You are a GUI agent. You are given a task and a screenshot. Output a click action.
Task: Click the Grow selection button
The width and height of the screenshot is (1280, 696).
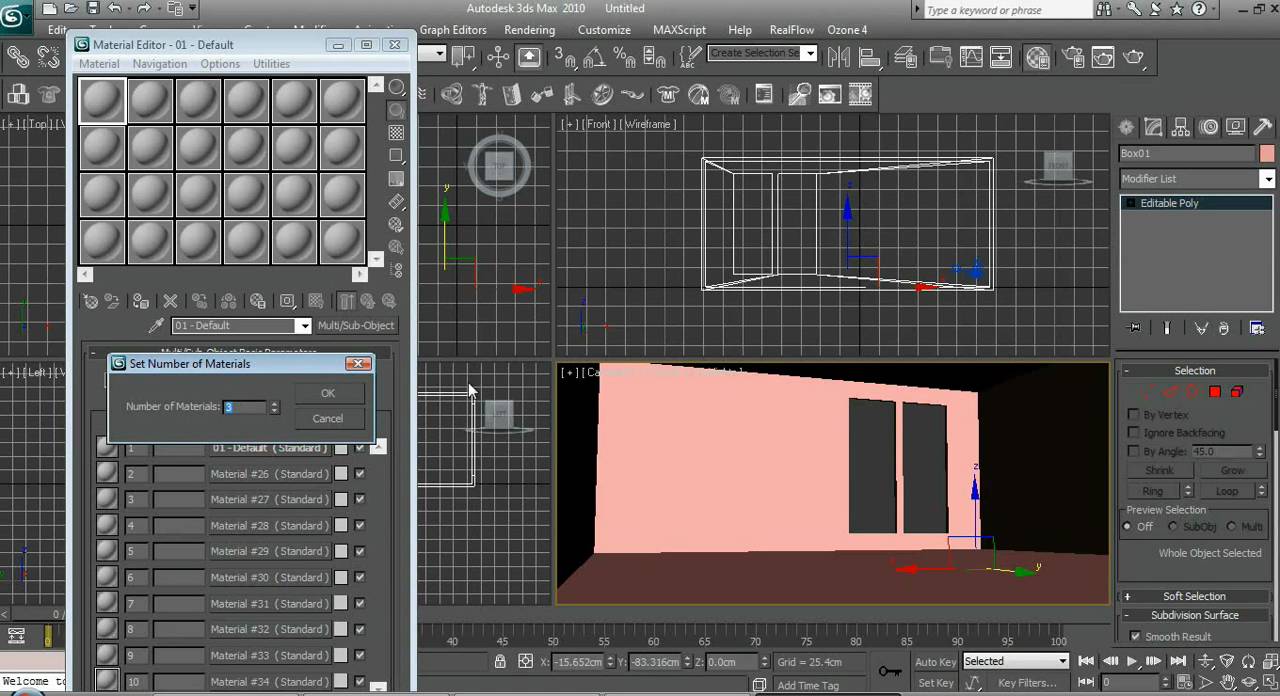click(x=1234, y=470)
